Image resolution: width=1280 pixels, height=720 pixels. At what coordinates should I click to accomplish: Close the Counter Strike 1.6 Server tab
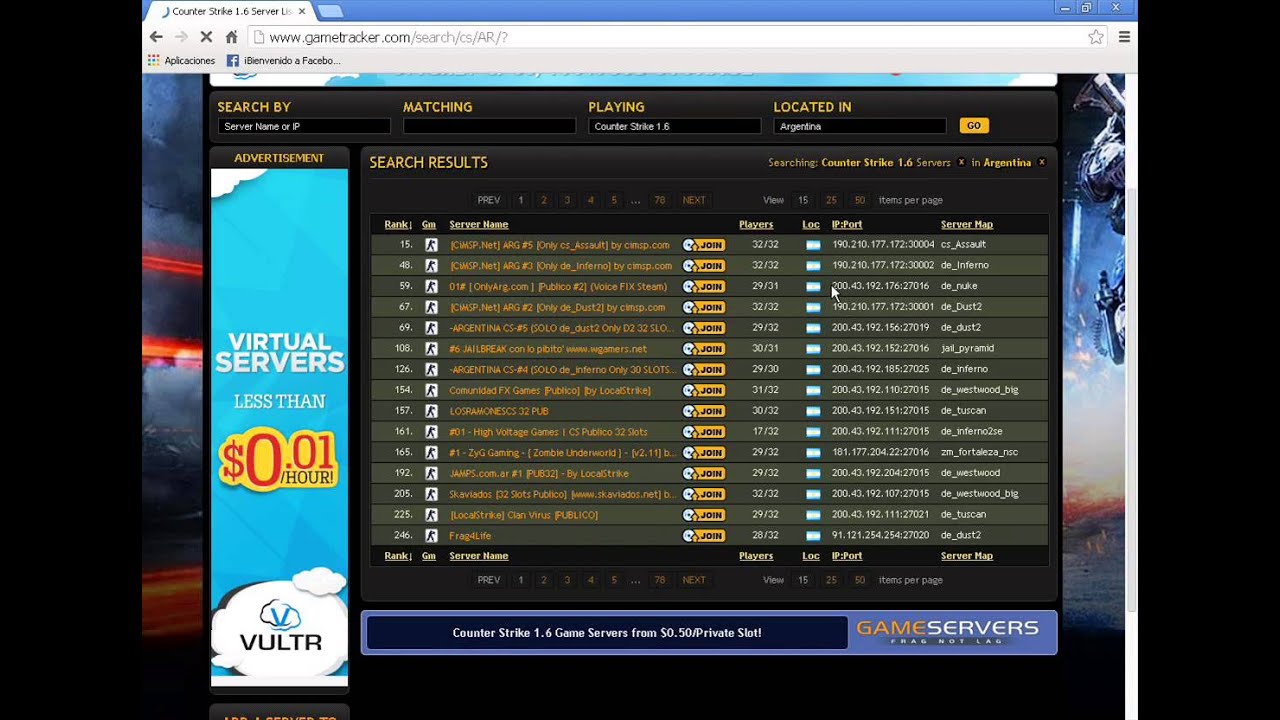pos(302,11)
